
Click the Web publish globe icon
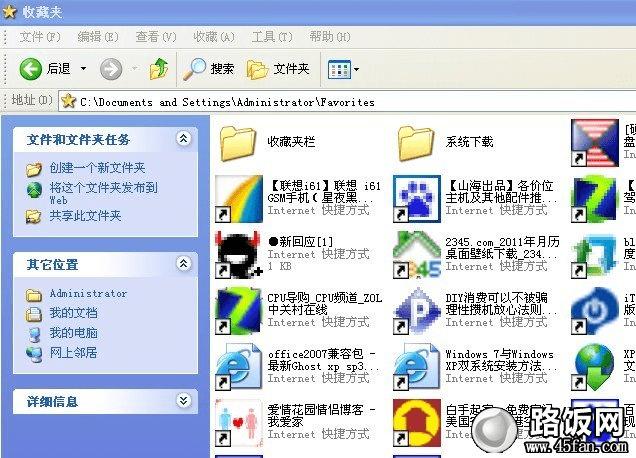[x=34, y=189]
